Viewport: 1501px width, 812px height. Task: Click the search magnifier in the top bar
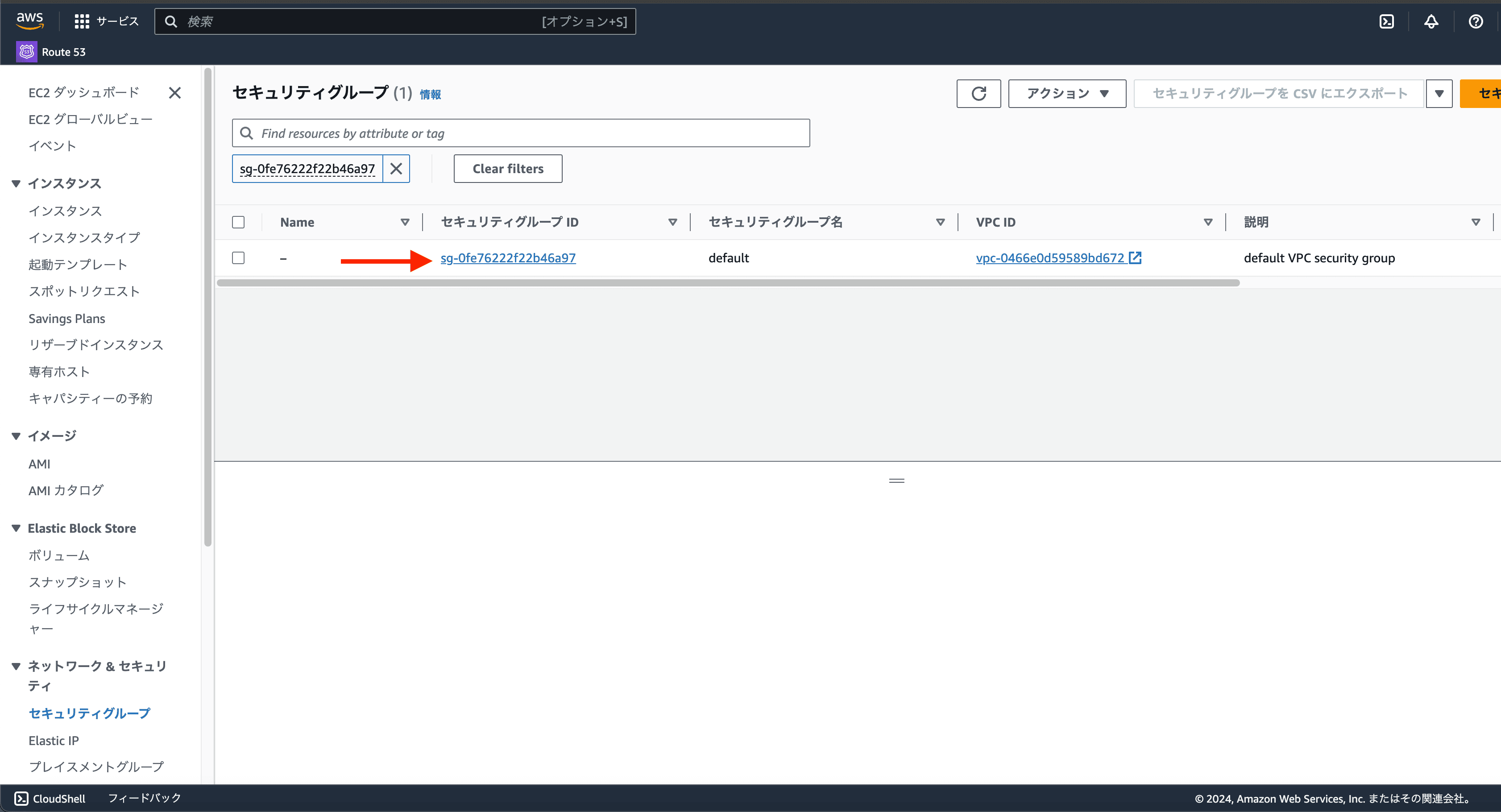(x=171, y=21)
